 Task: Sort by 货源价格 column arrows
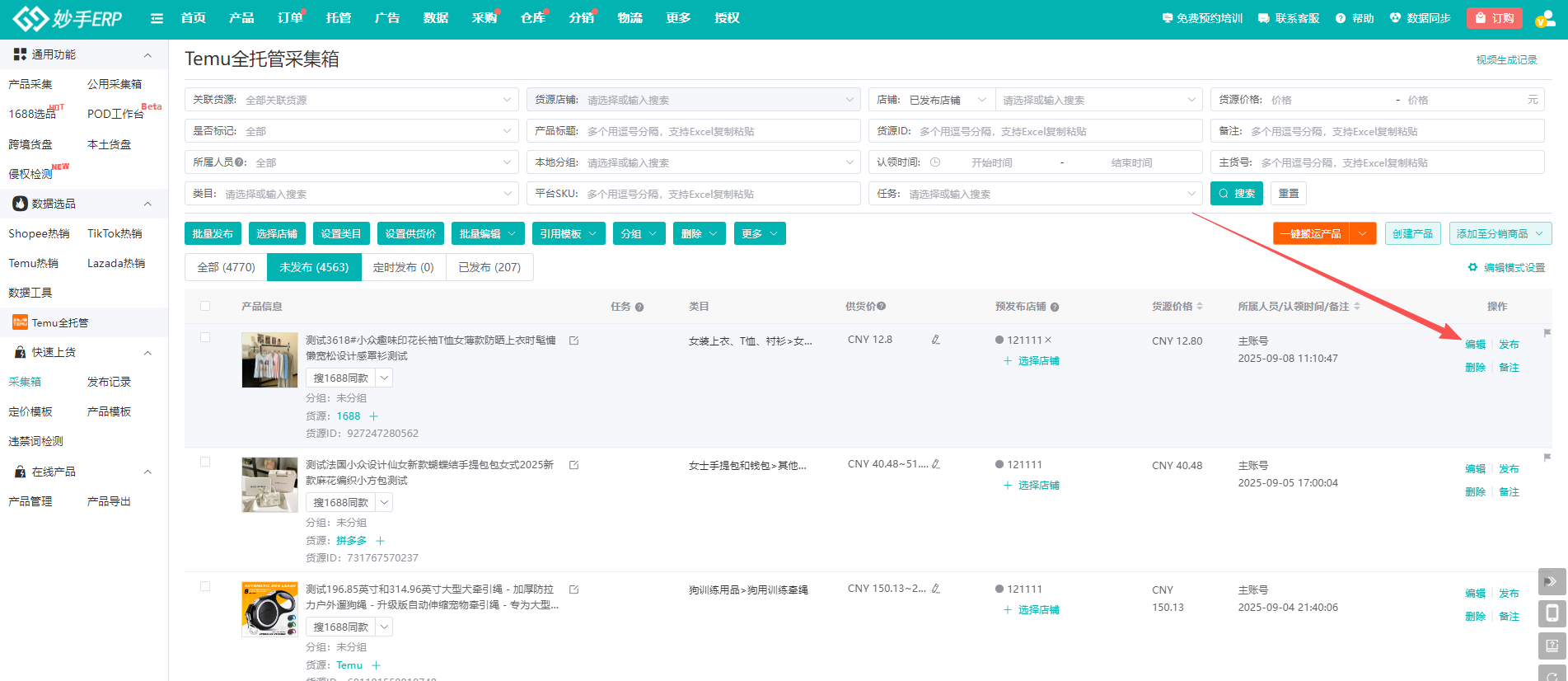[1200, 307]
